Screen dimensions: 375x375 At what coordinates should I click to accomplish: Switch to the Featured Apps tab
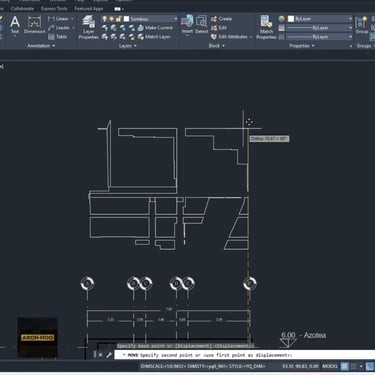click(89, 9)
